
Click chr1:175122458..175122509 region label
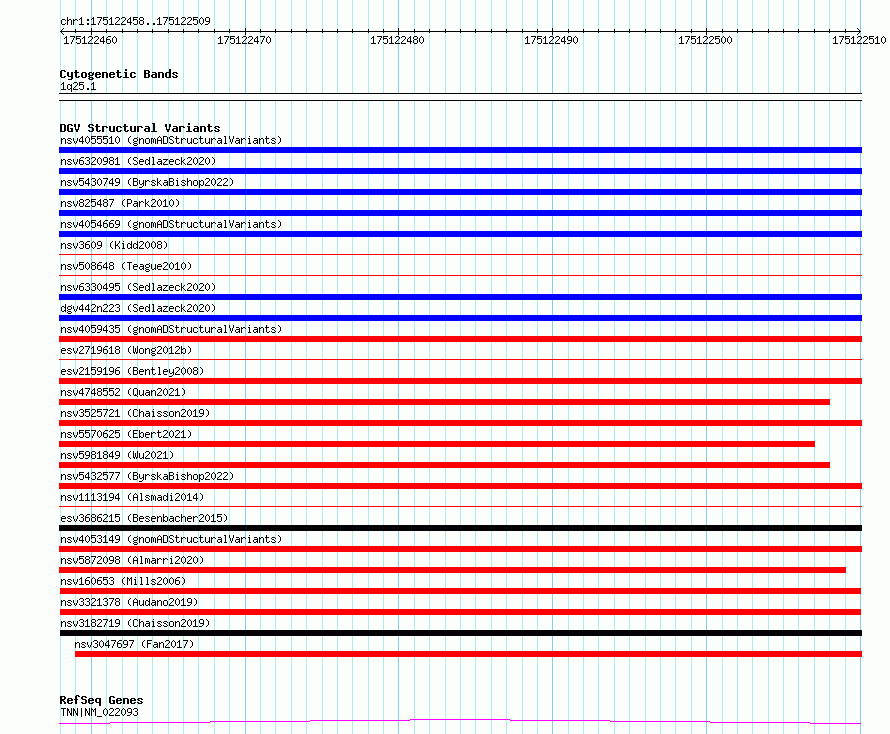(135, 21)
